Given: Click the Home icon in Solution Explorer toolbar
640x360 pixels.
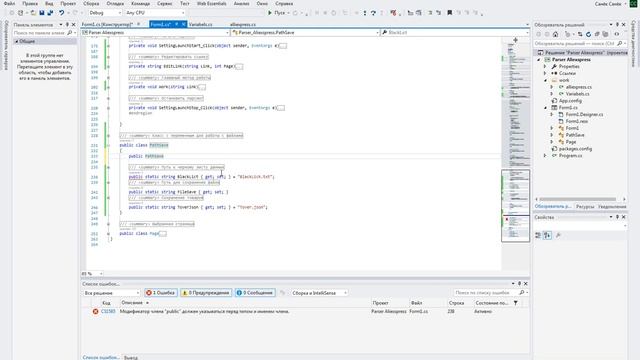Looking at the screenshot, I should [x=555, y=34].
